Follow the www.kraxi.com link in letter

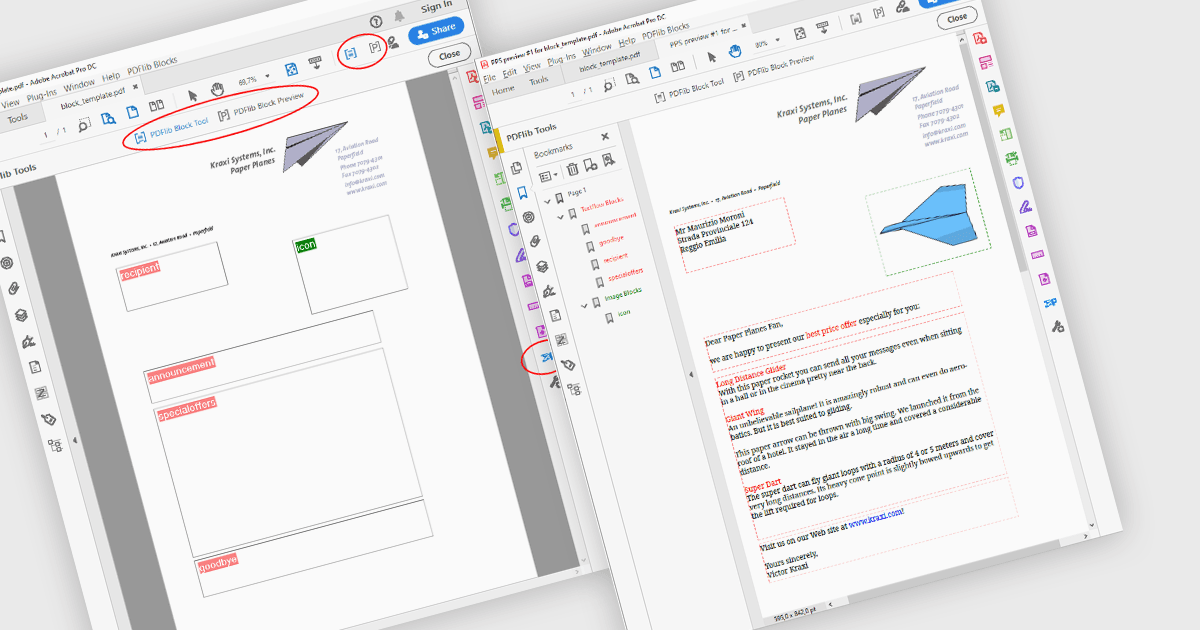click(x=877, y=519)
